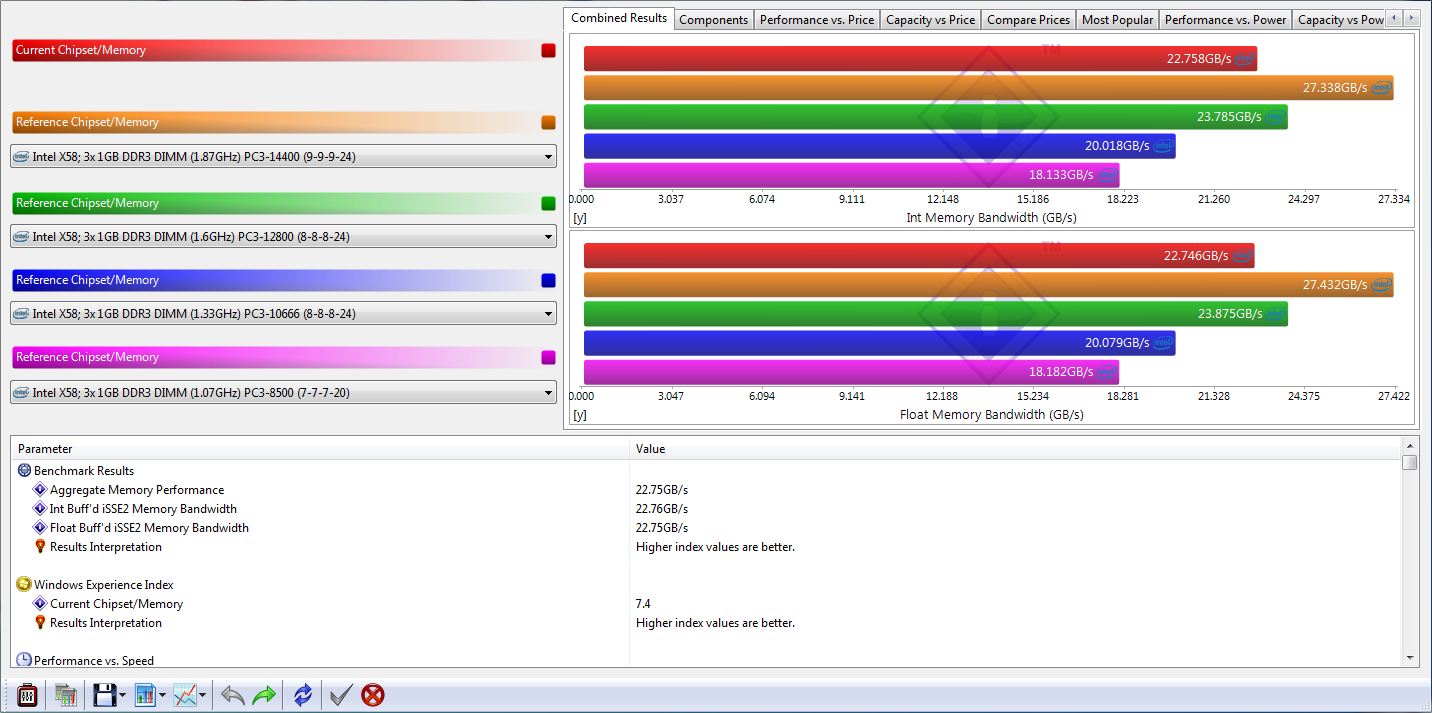Select the Compare Prices tab
Screen dimensions: 1432x713
click(x=1029, y=19)
